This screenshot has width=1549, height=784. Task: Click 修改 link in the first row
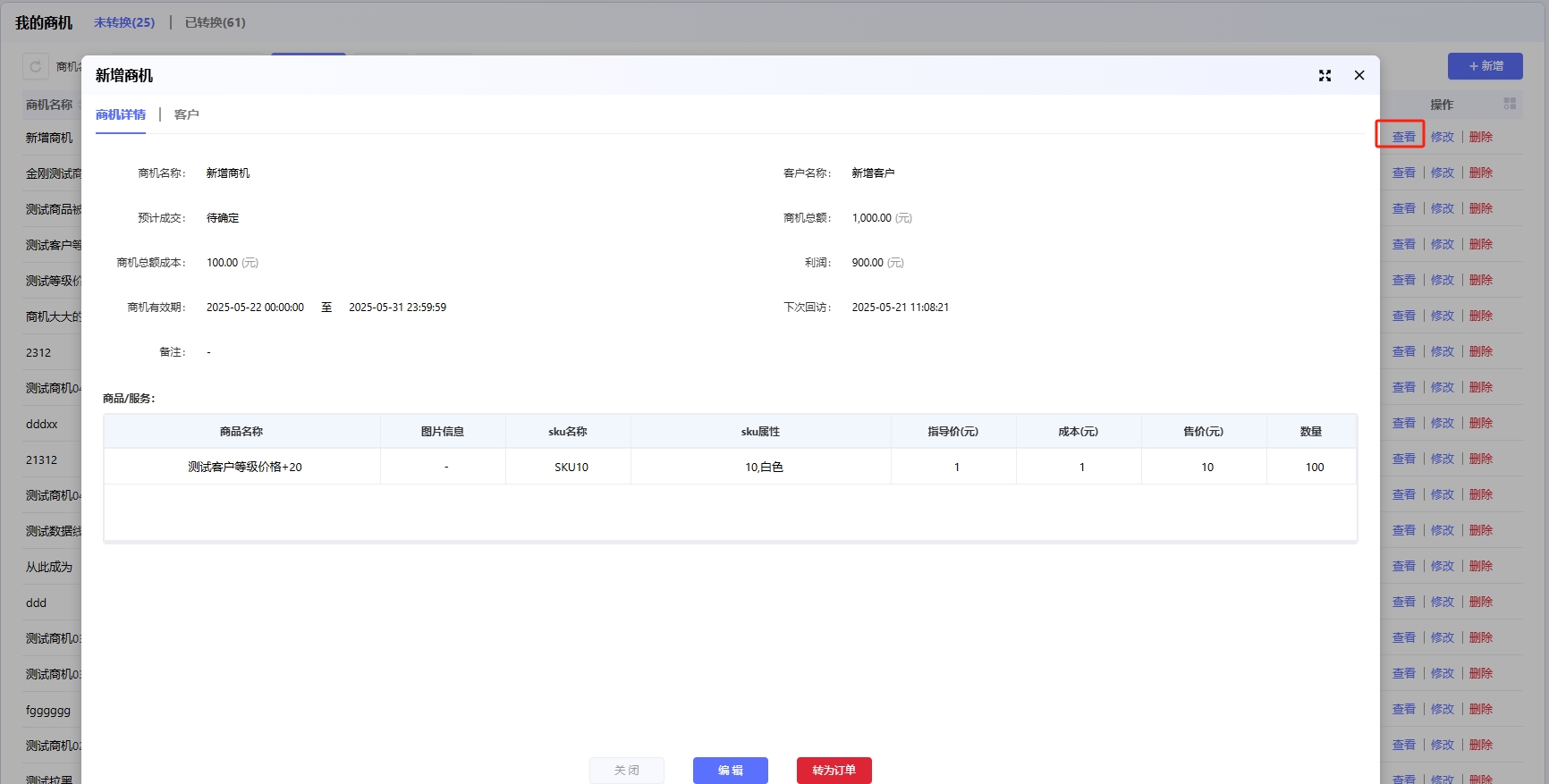[x=1442, y=137]
